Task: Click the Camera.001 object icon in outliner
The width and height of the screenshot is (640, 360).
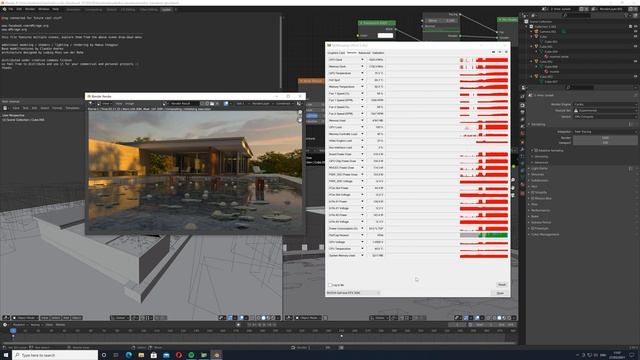Action: pyautogui.click(x=537, y=31)
